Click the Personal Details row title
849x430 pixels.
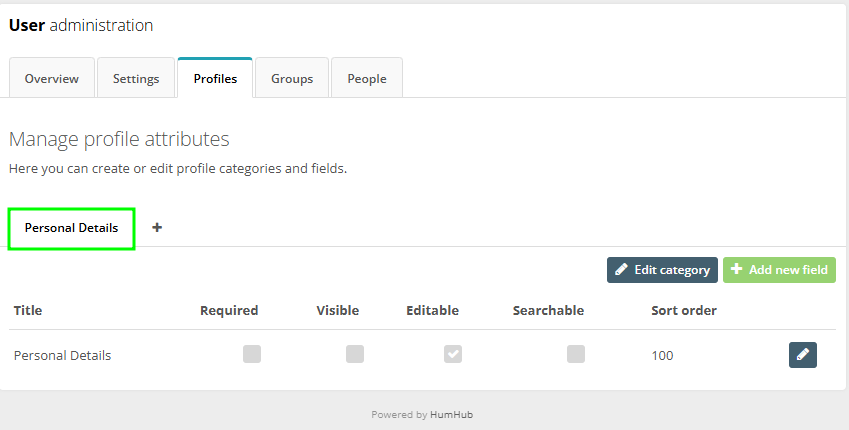pyautogui.click(x=62, y=355)
